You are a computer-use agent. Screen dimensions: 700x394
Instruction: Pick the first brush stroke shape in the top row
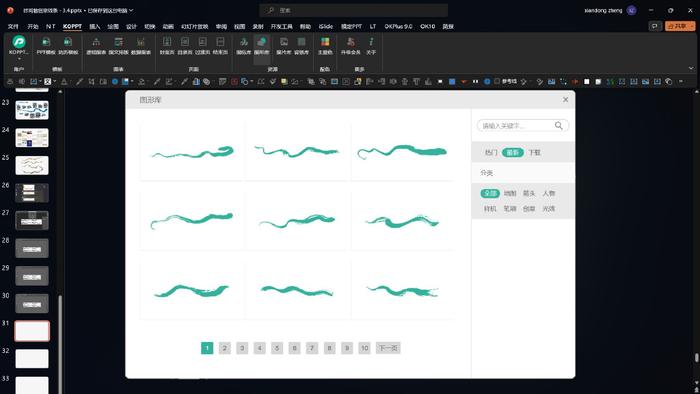pyautogui.click(x=192, y=152)
